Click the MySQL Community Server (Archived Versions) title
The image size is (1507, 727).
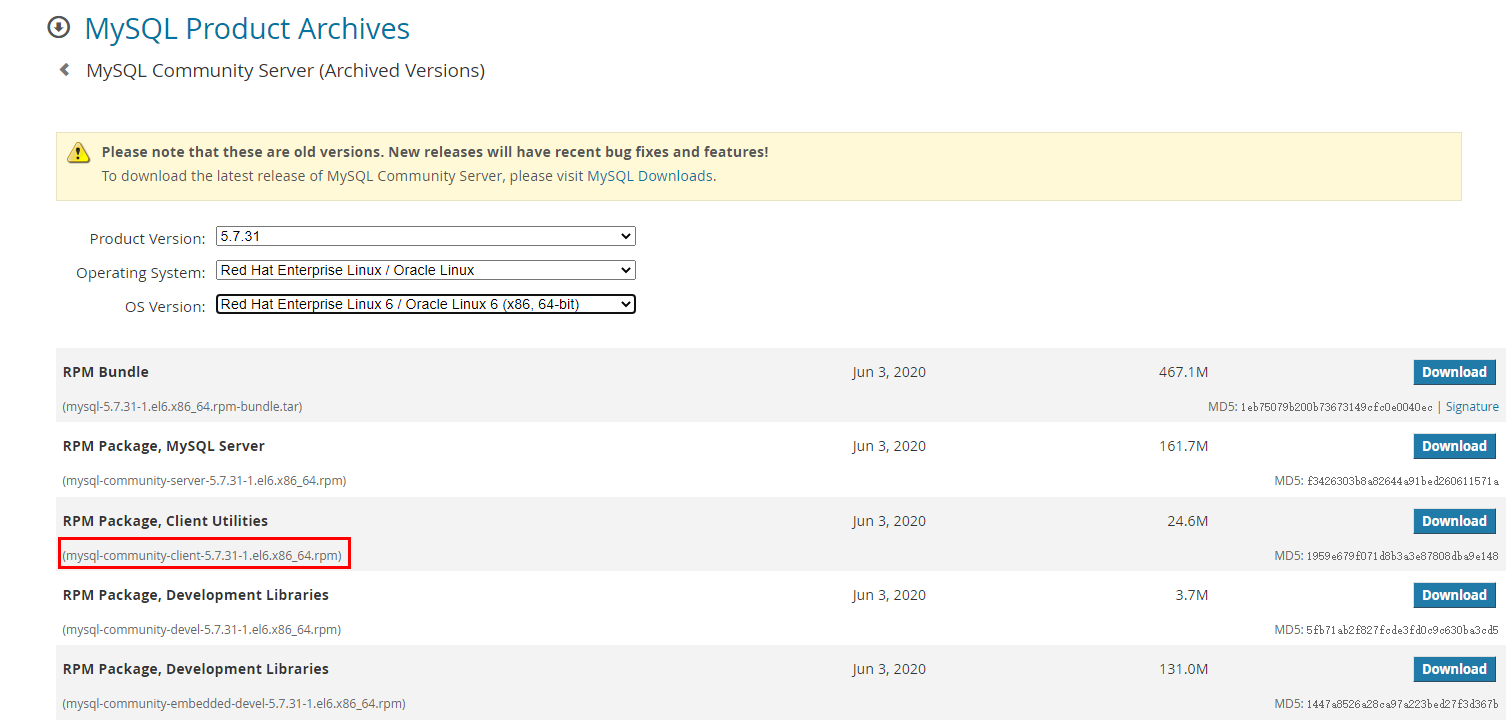pos(286,71)
